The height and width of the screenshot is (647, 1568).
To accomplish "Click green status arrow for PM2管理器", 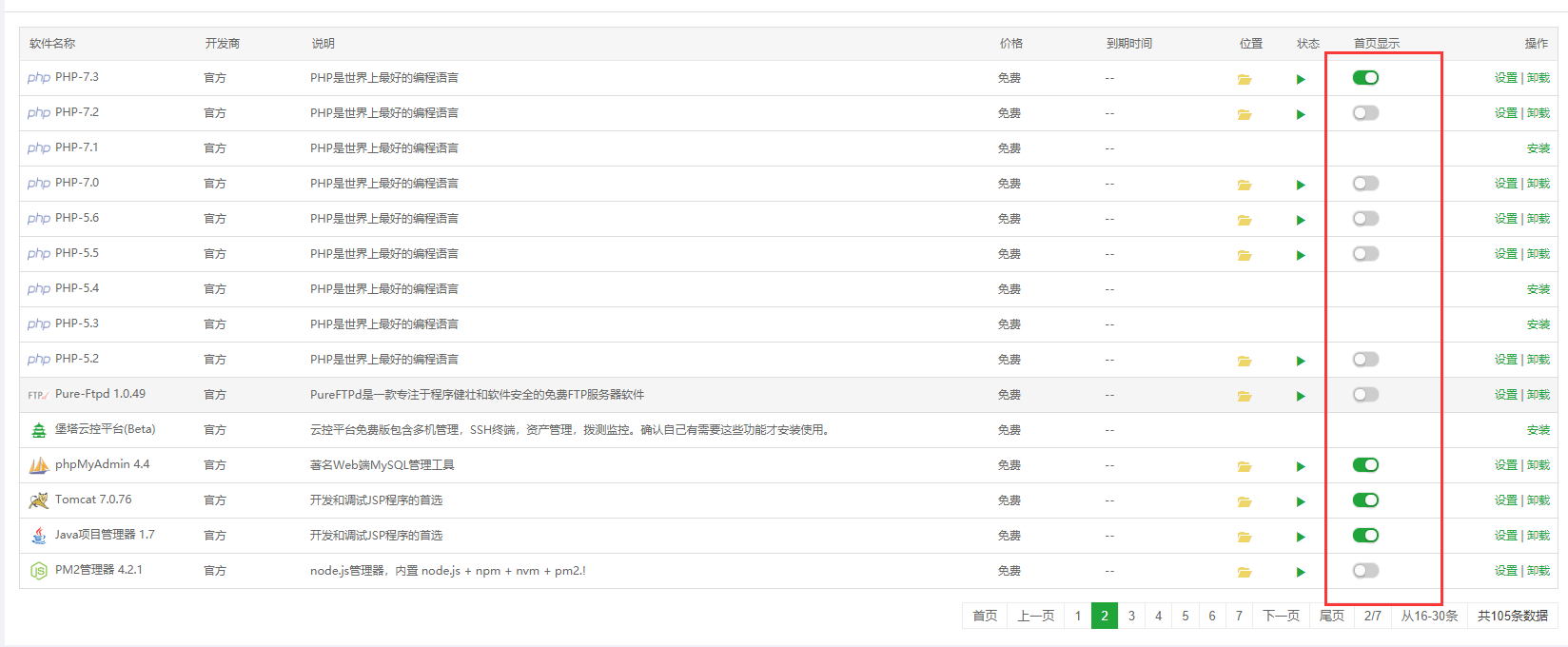I will coord(1301,572).
